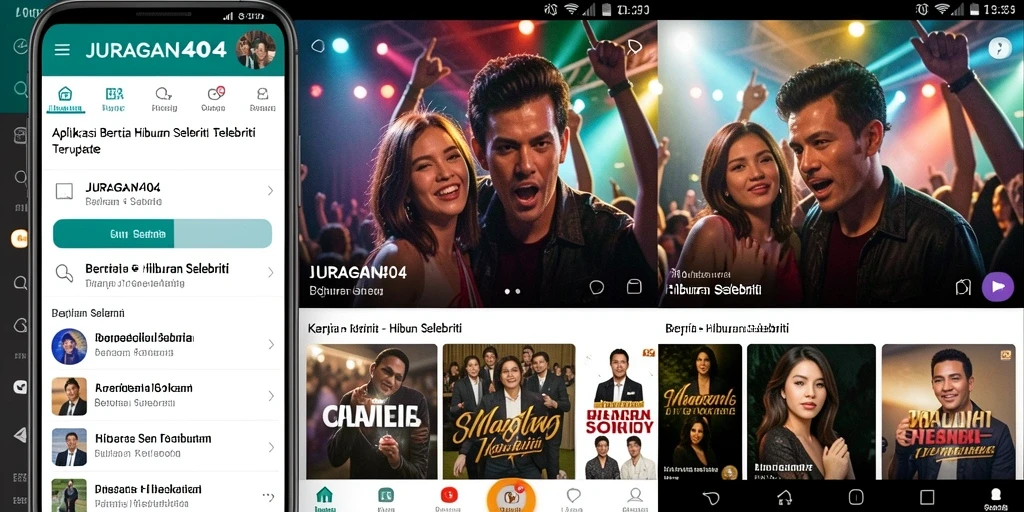Image resolution: width=1024 pixels, height=512 pixels.
Task: Open the dark gold-script poster in right screen
Action: (x=700, y=411)
